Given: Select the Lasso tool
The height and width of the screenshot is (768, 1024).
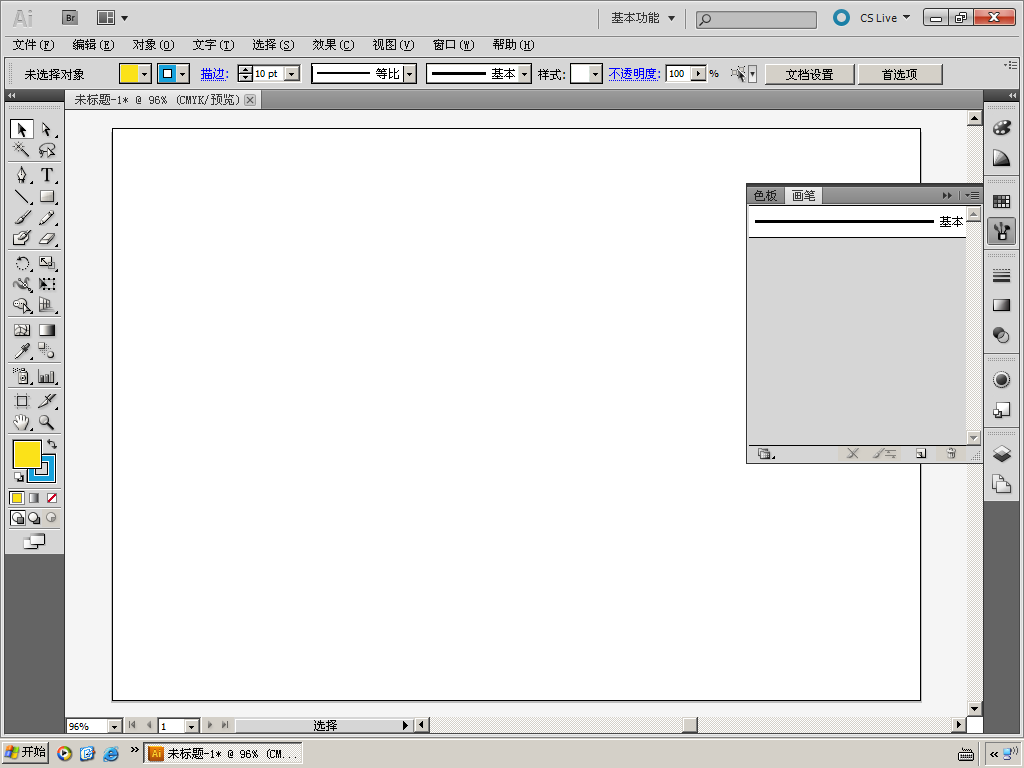Looking at the screenshot, I should (x=46, y=150).
